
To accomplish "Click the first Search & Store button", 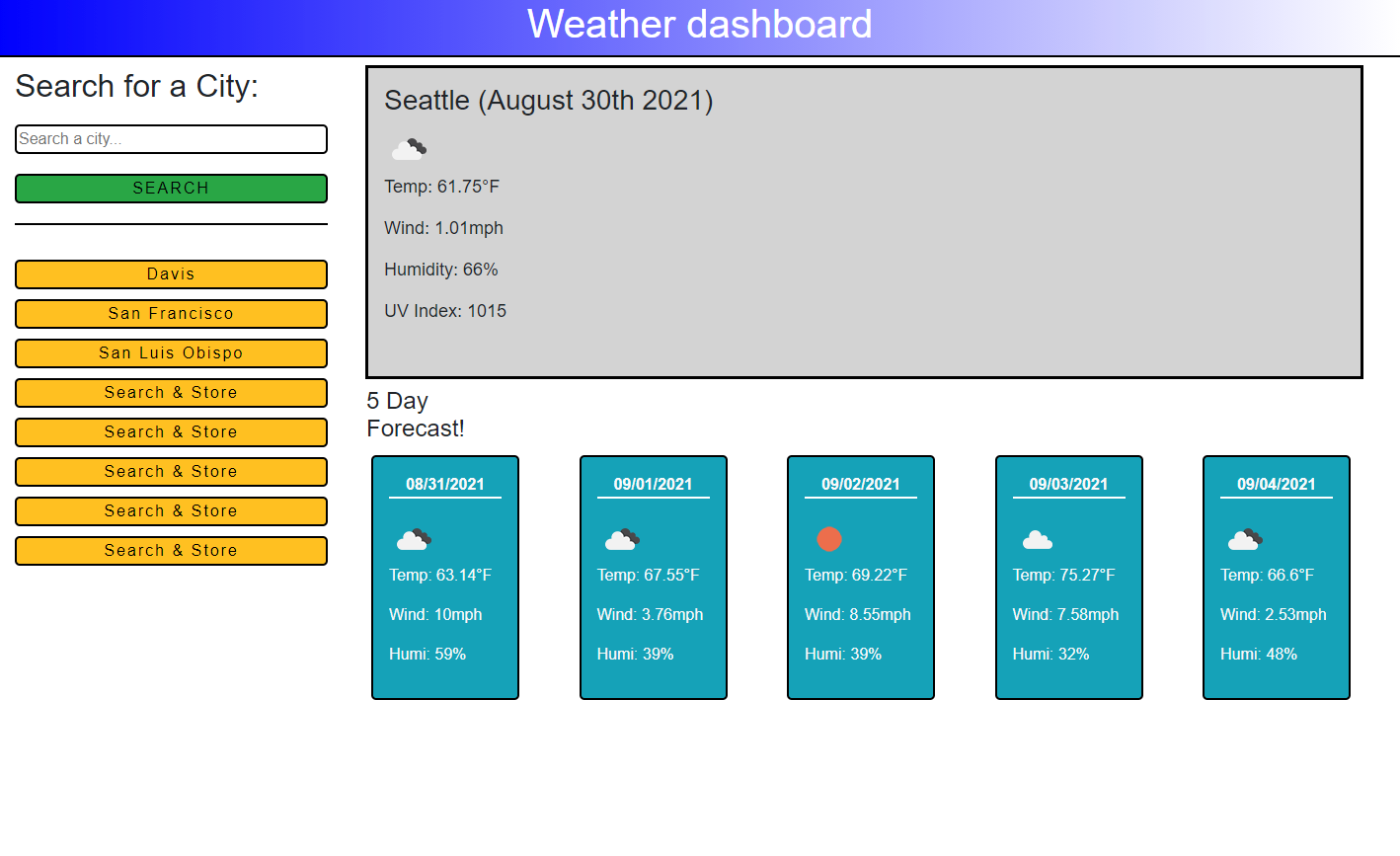I will [171, 393].
